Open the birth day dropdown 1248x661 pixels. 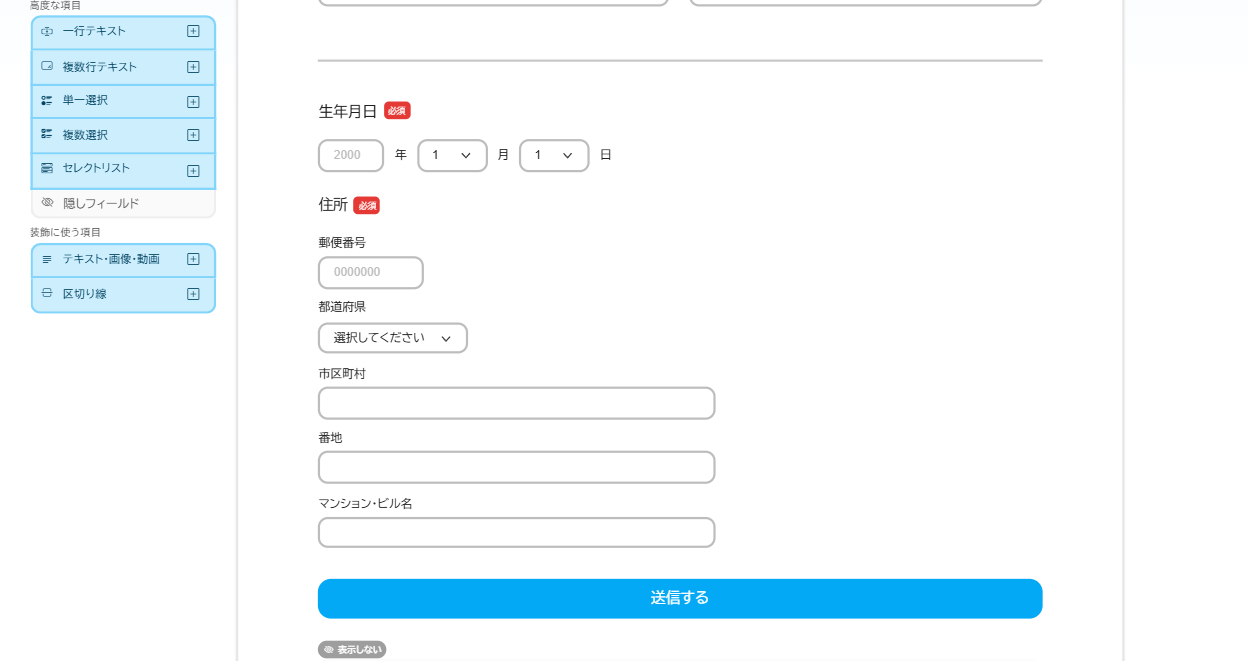pos(554,155)
